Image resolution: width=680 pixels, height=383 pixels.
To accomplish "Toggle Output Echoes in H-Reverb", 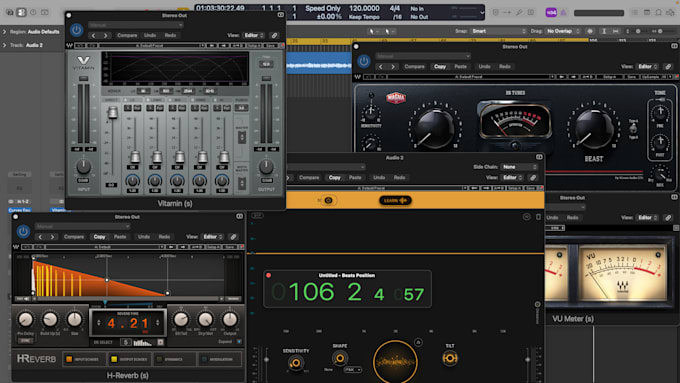I will point(129,359).
